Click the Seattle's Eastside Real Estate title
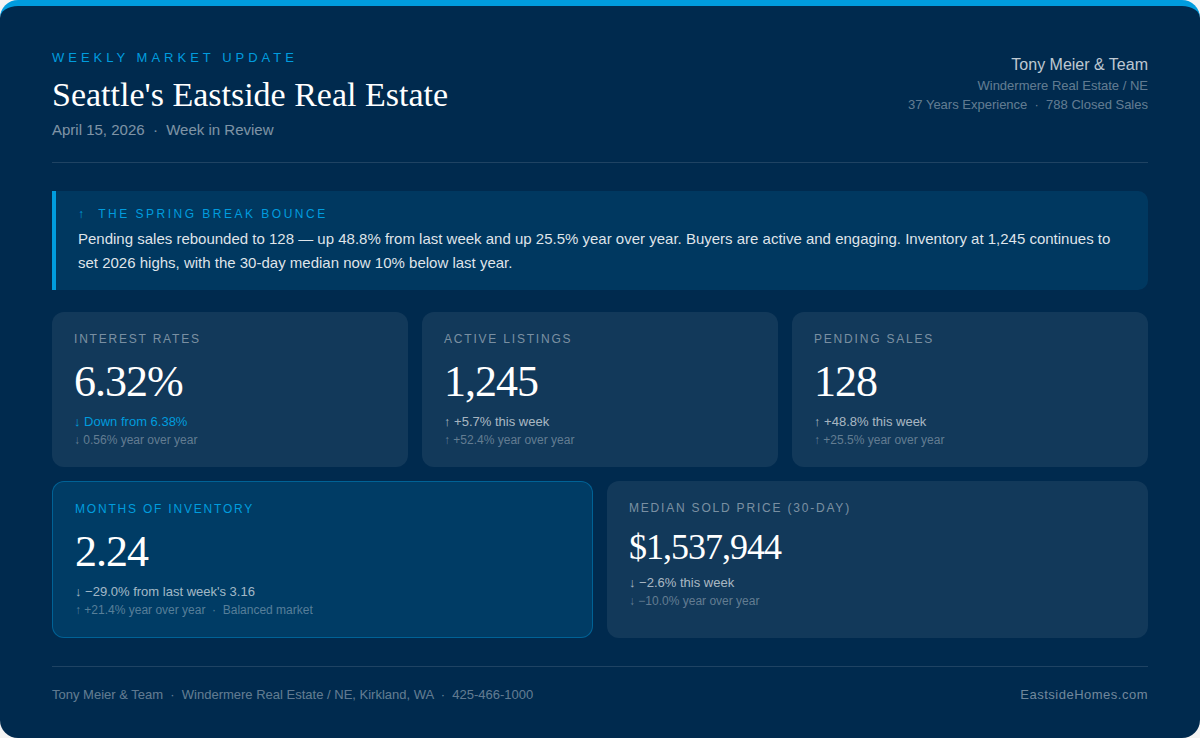1200x738 pixels. pyautogui.click(x=250, y=96)
